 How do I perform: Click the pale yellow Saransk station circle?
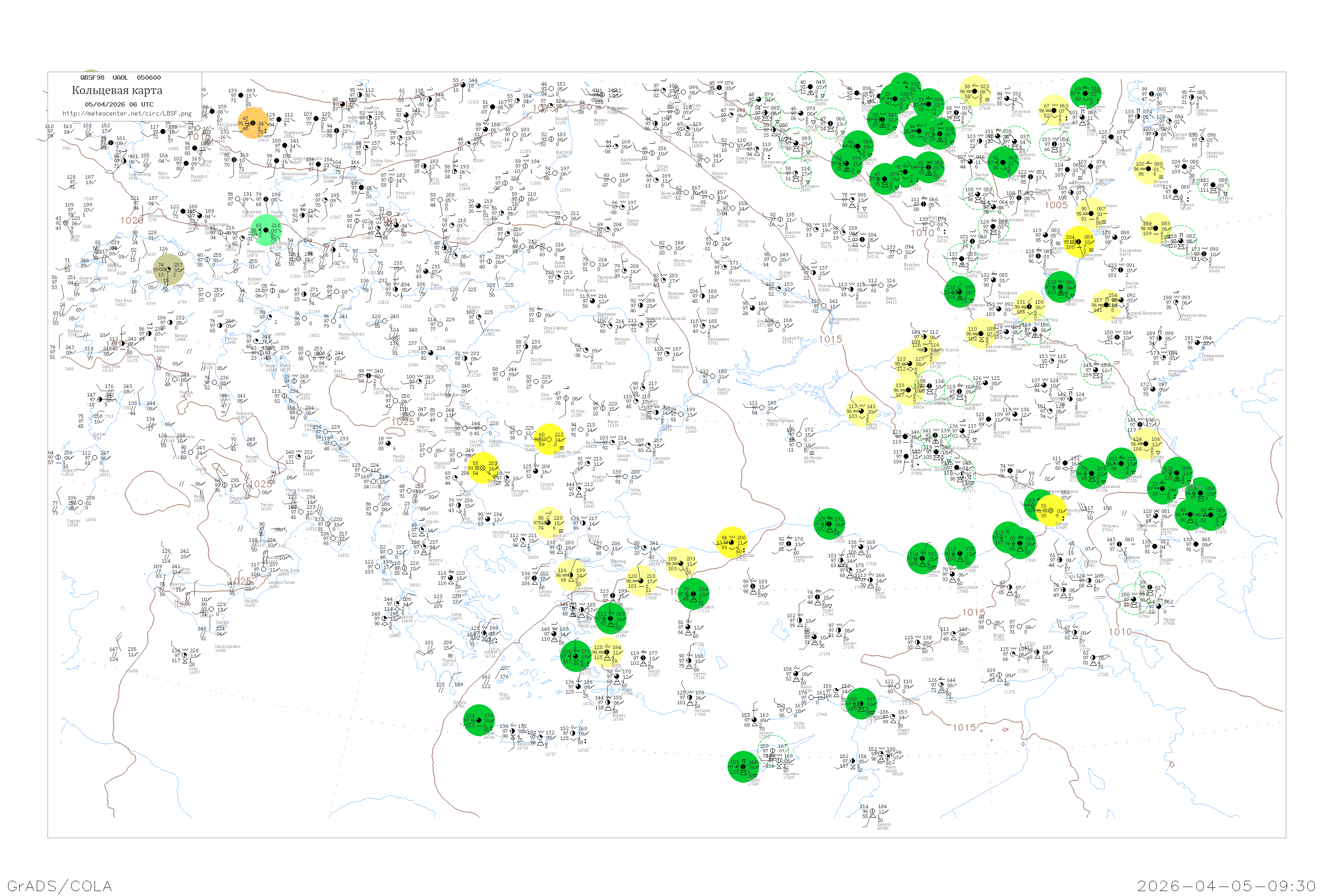tap(1055, 111)
